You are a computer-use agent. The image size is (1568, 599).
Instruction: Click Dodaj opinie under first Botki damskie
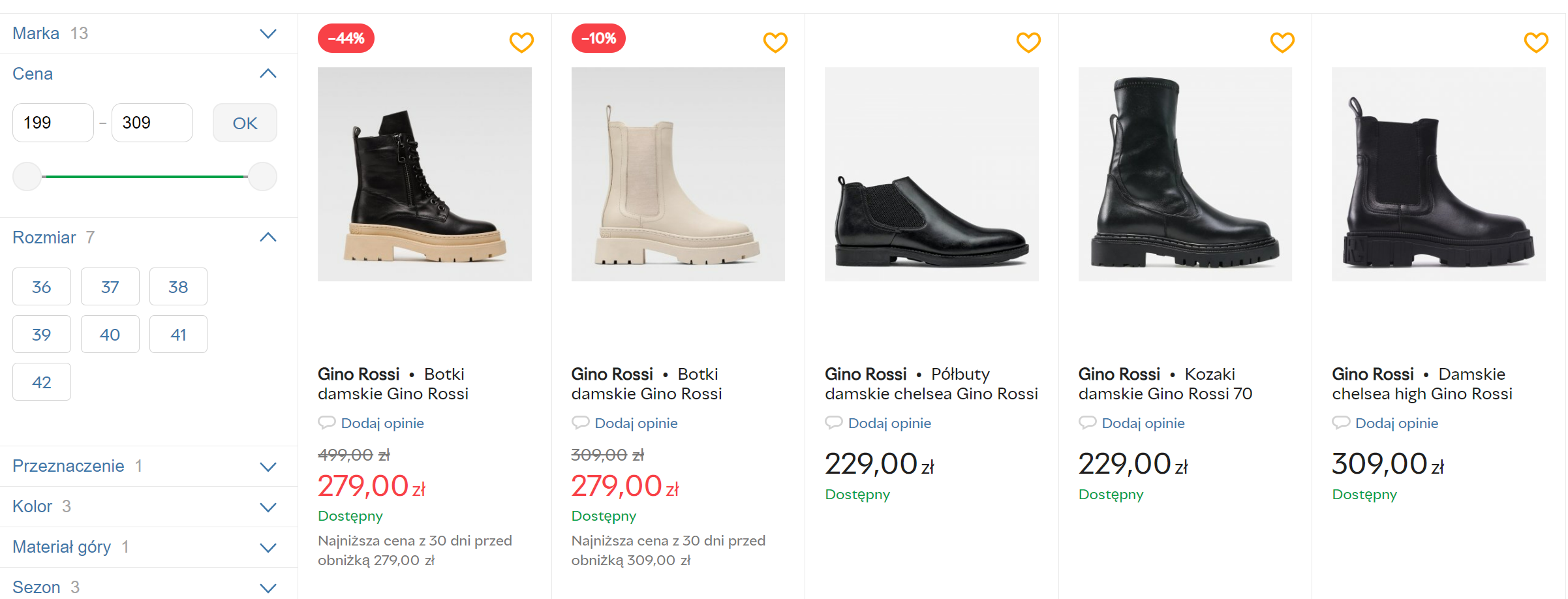pos(382,423)
